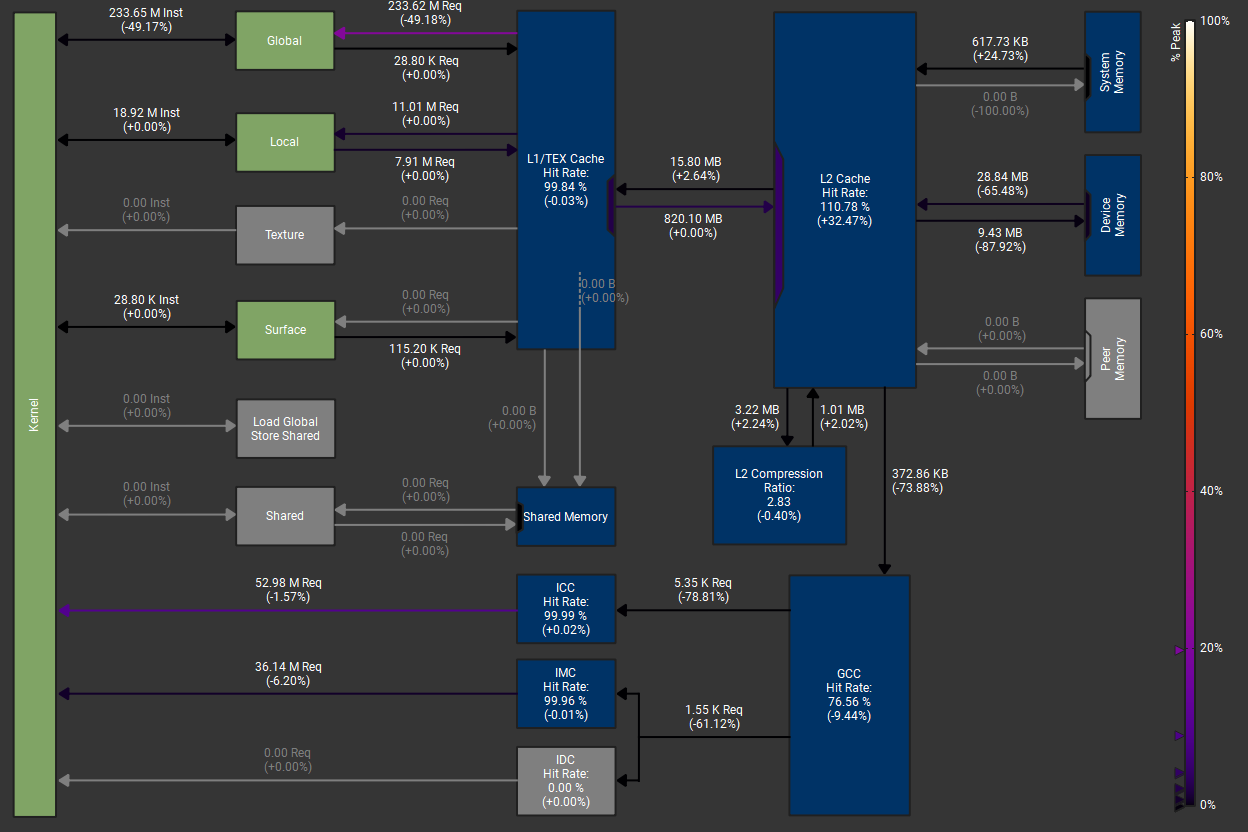Select the Kernel block in the diagram

[x=33, y=415]
